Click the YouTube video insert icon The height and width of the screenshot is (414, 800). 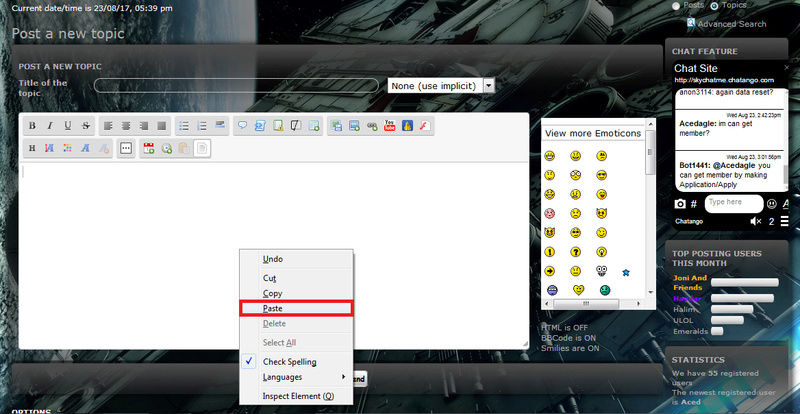(390, 126)
